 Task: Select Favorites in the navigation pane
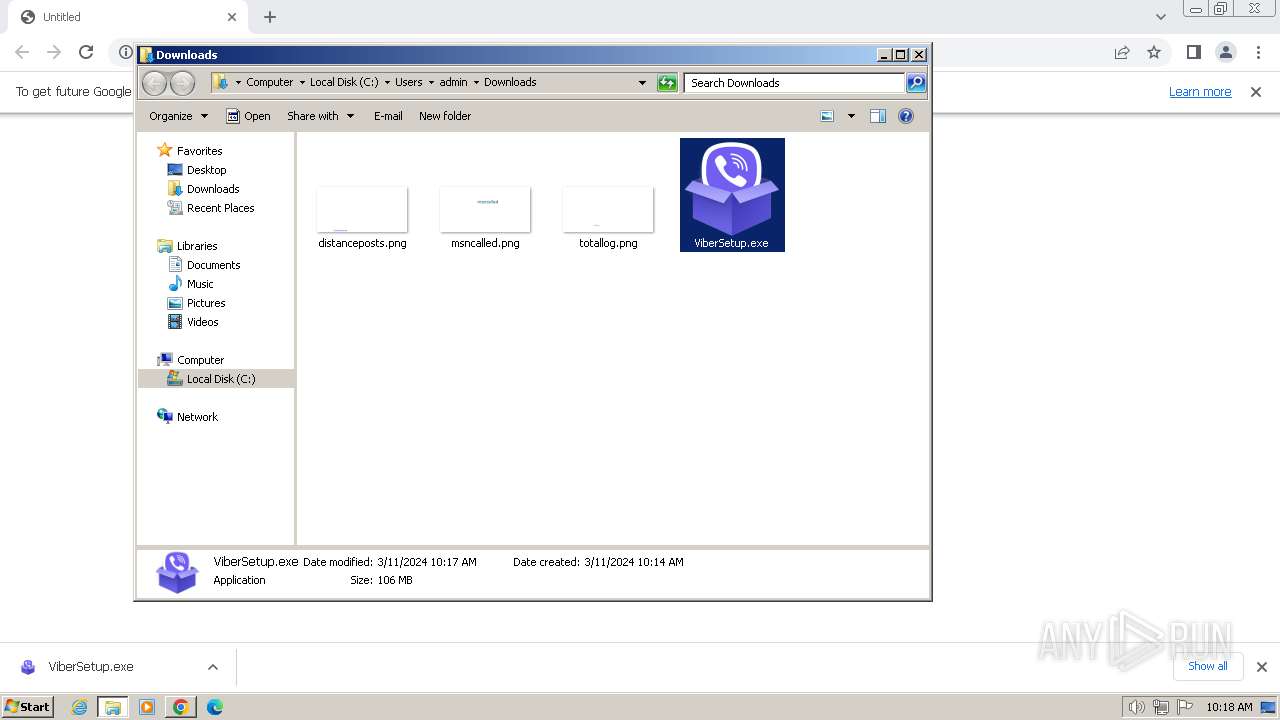(x=199, y=151)
